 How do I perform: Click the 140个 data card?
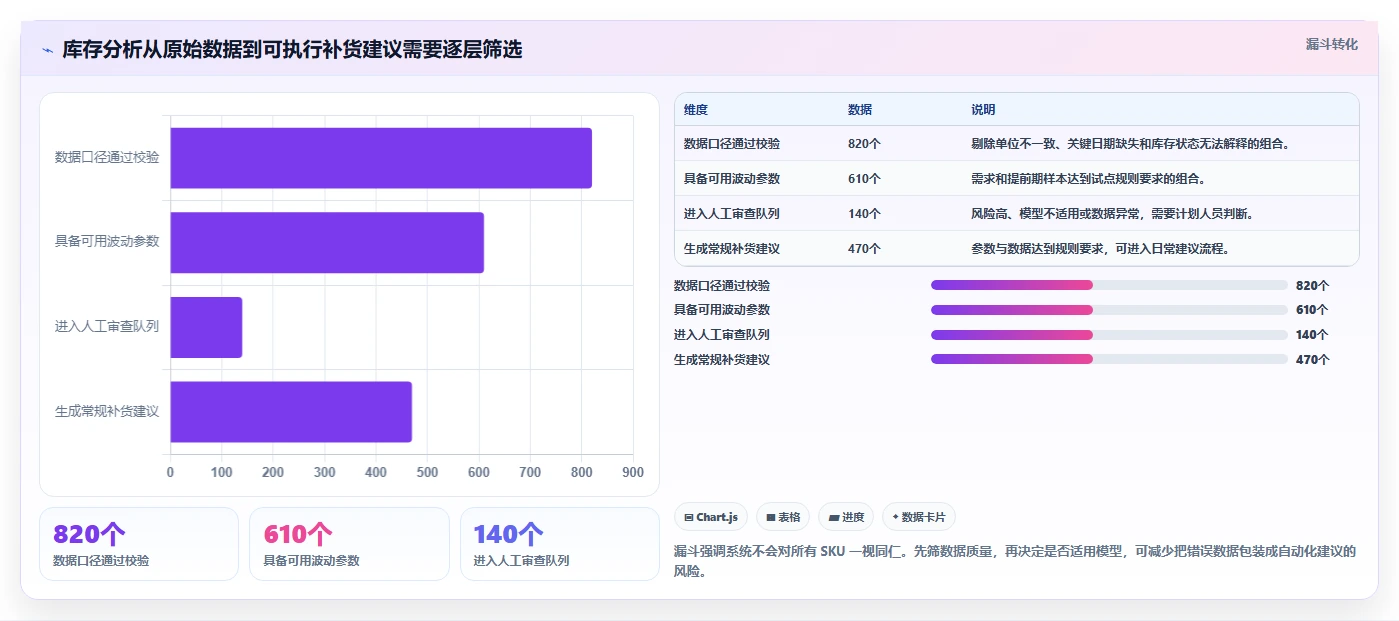[560, 544]
